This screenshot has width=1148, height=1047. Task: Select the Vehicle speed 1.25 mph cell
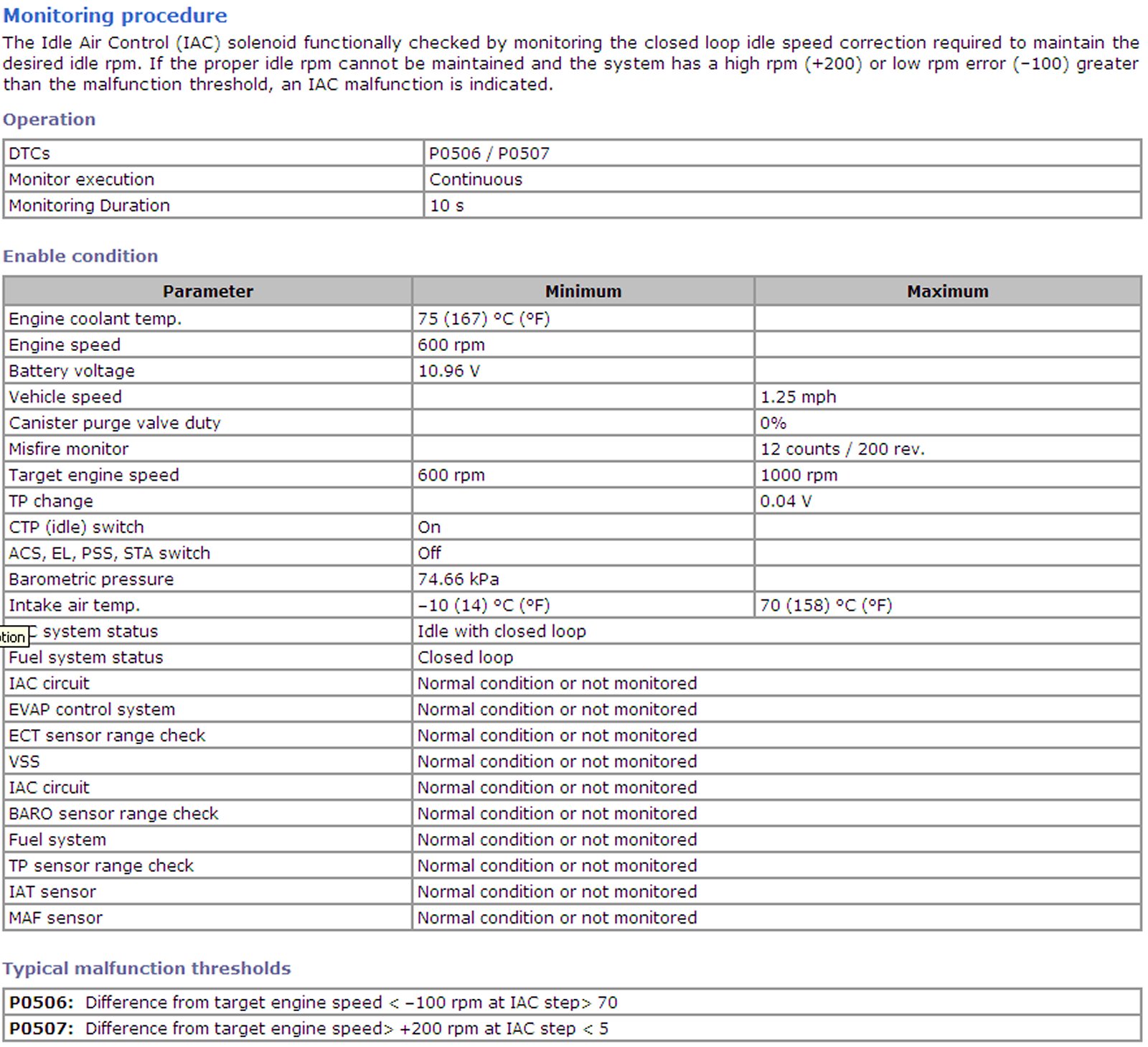click(798, 397)
